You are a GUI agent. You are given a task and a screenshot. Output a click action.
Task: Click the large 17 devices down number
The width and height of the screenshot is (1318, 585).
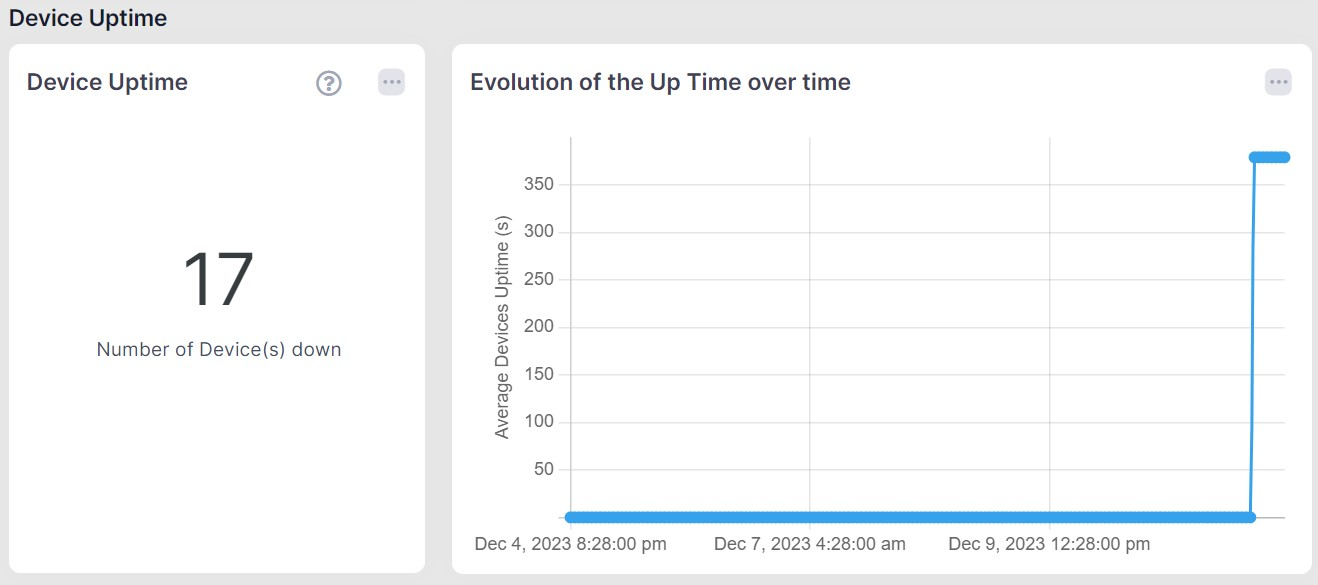tap(218, 279)
